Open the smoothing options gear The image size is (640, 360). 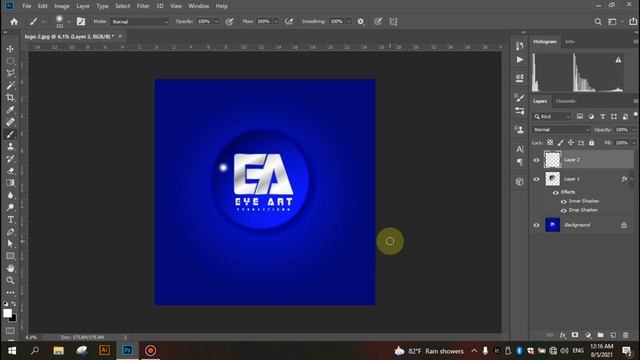[360, 22]
